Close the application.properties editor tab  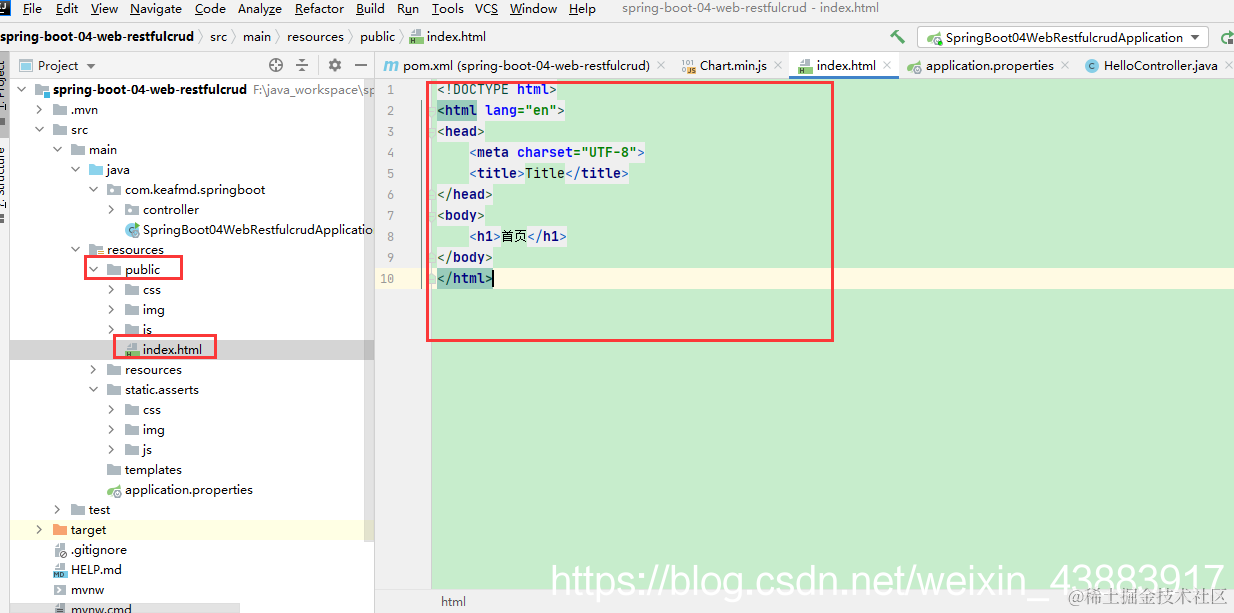(1065, 66)
